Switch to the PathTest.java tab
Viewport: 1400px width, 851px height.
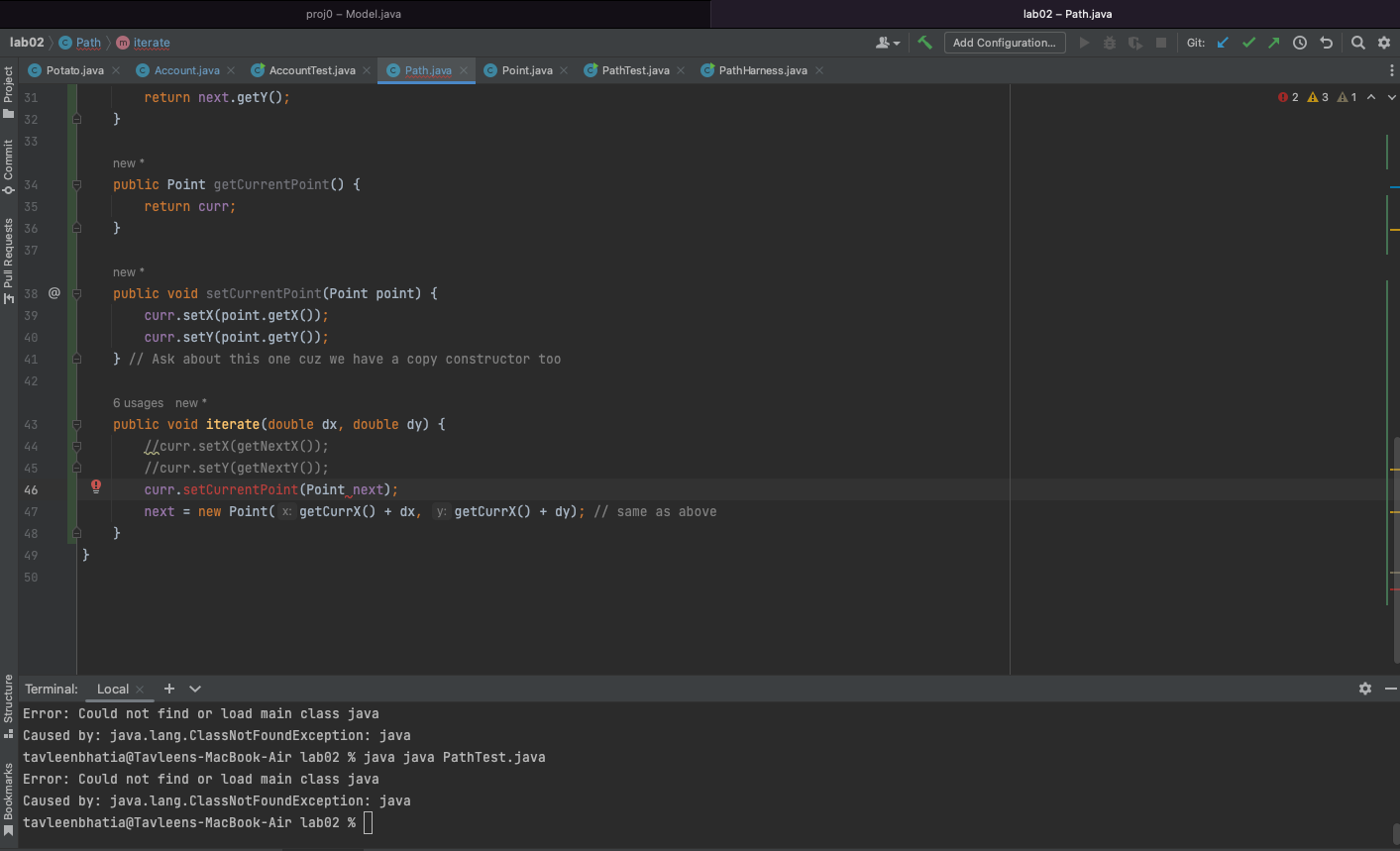tap(634, 70)
